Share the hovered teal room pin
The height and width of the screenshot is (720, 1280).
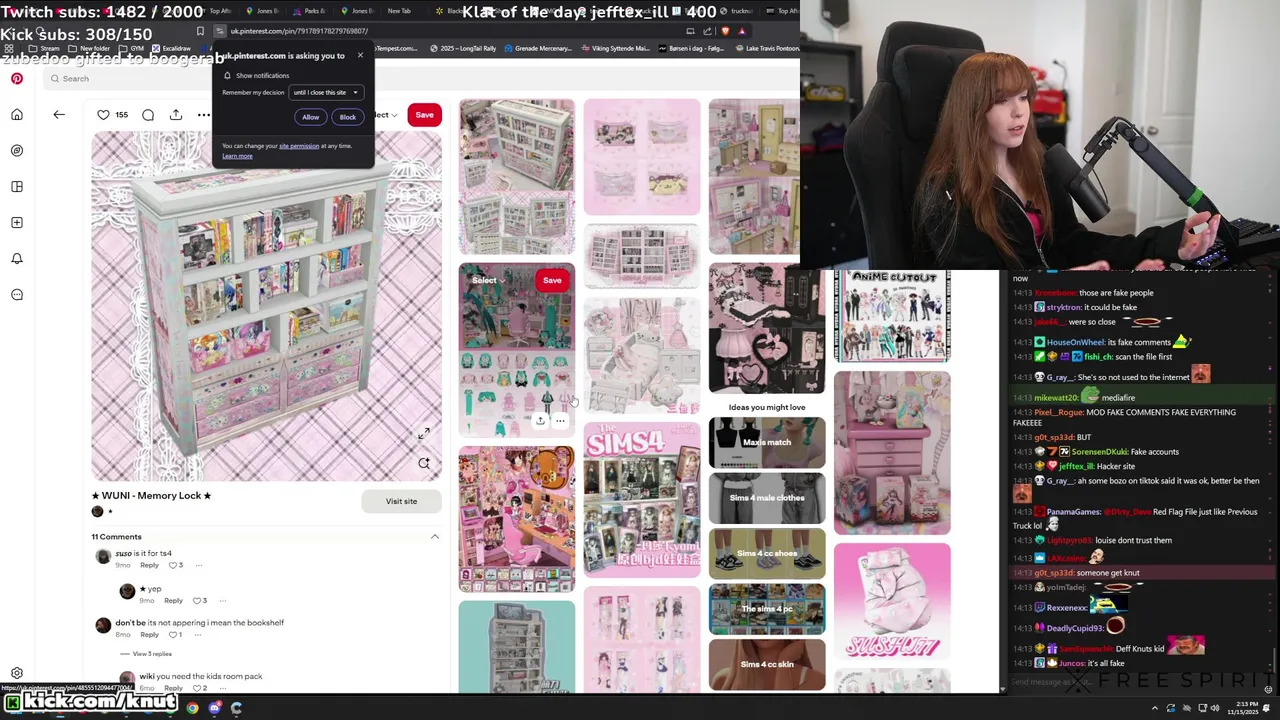pyautogui.click(x=540, y=421)
